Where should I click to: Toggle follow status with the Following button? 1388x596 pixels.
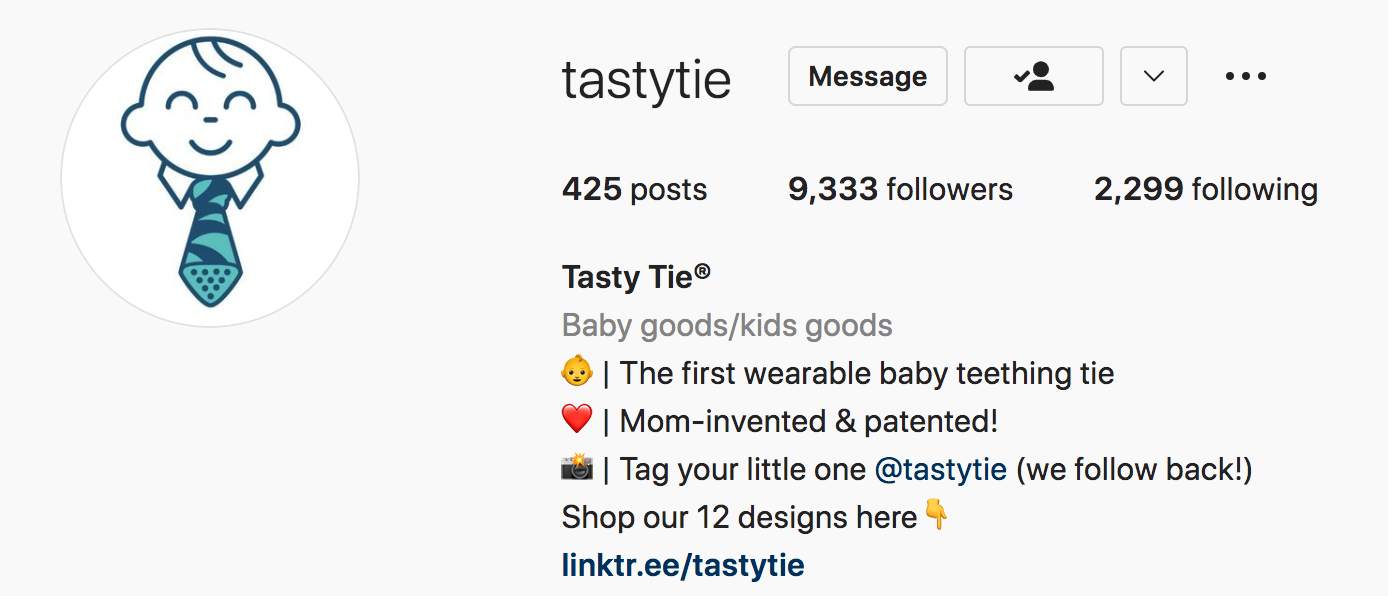(1033, 76)
